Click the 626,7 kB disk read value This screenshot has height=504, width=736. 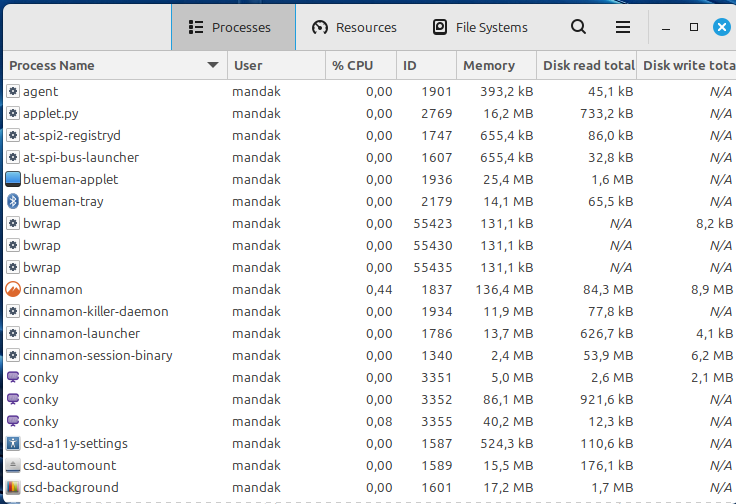coord(606,333)
